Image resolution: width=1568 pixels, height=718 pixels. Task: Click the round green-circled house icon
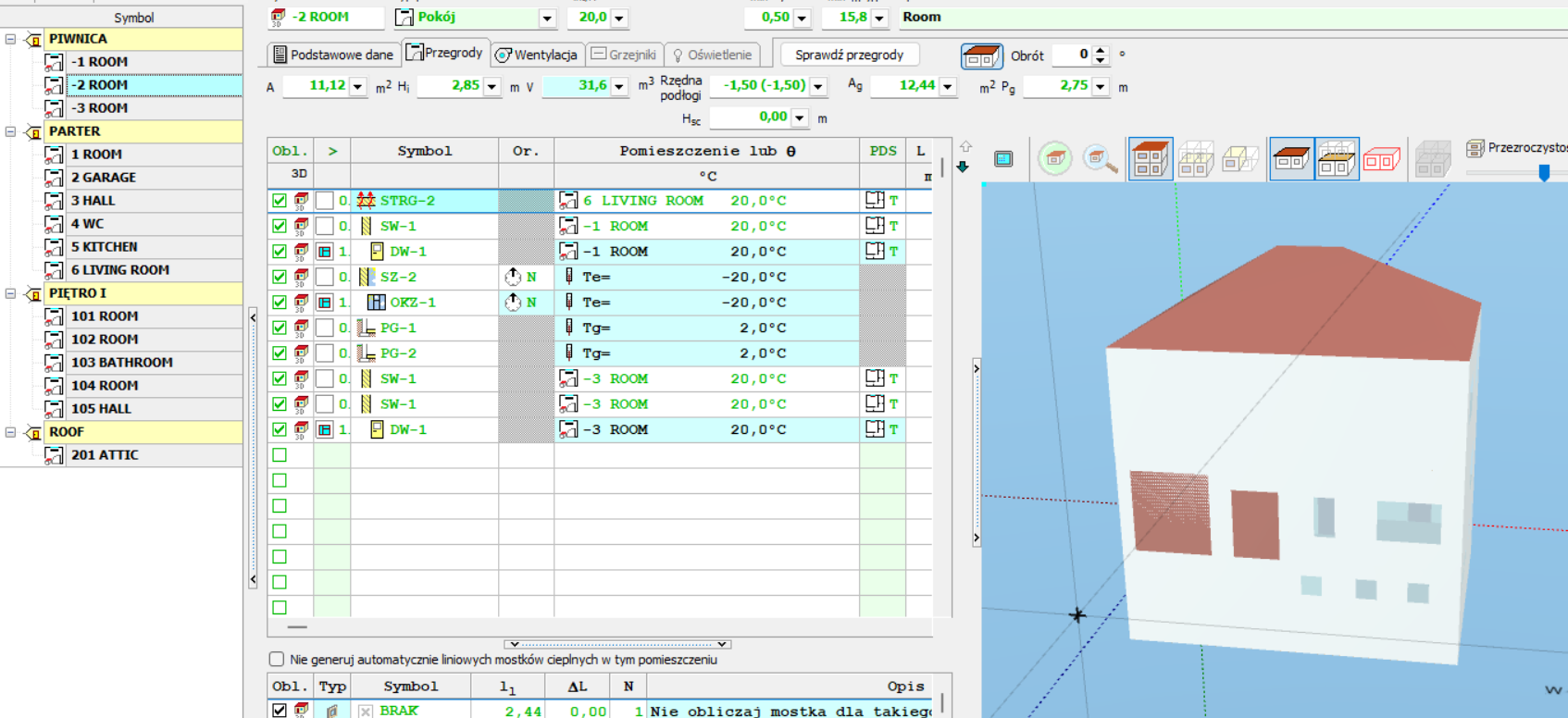click(x=1054, y=159)
